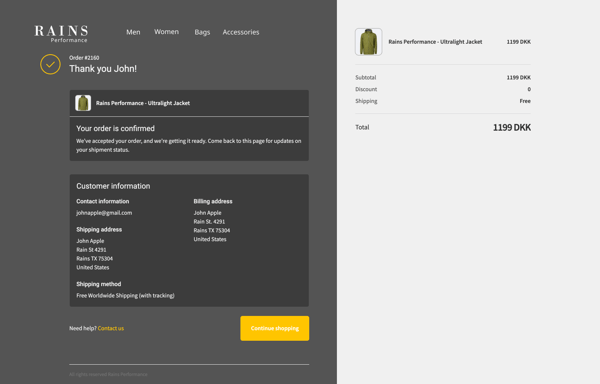The image size is (600, 384).
Task: Click the Subtotal label
Action: pos(365,77)
